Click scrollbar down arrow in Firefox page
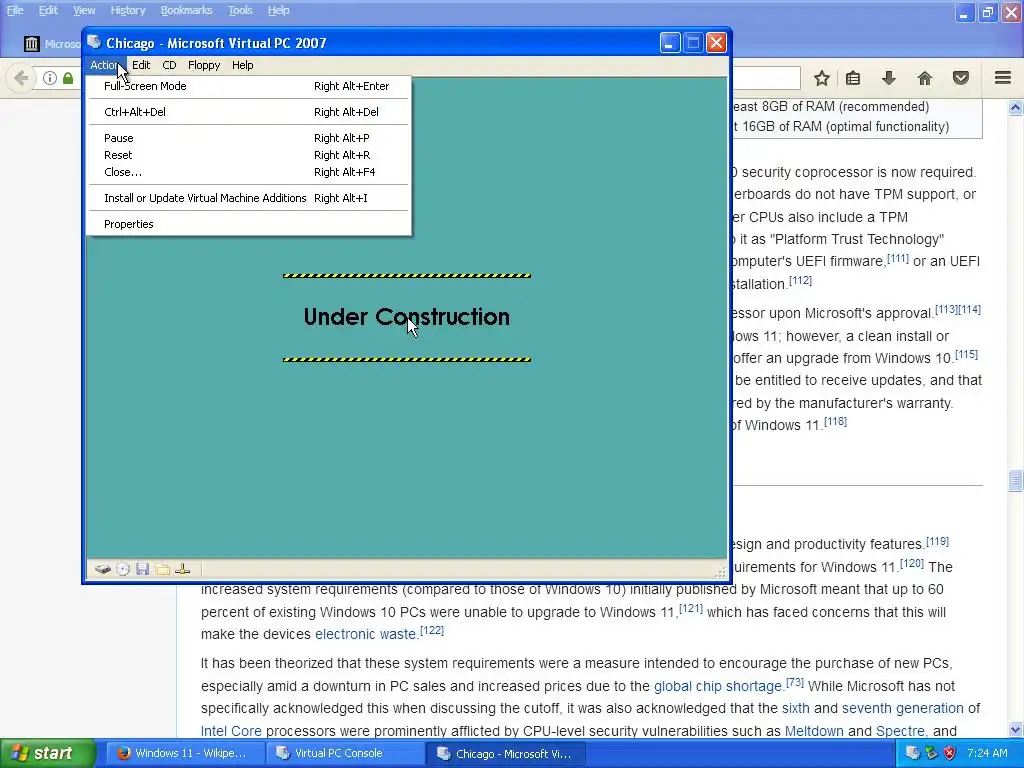This screenshot has height=768, width=1024. point(1016,729)
